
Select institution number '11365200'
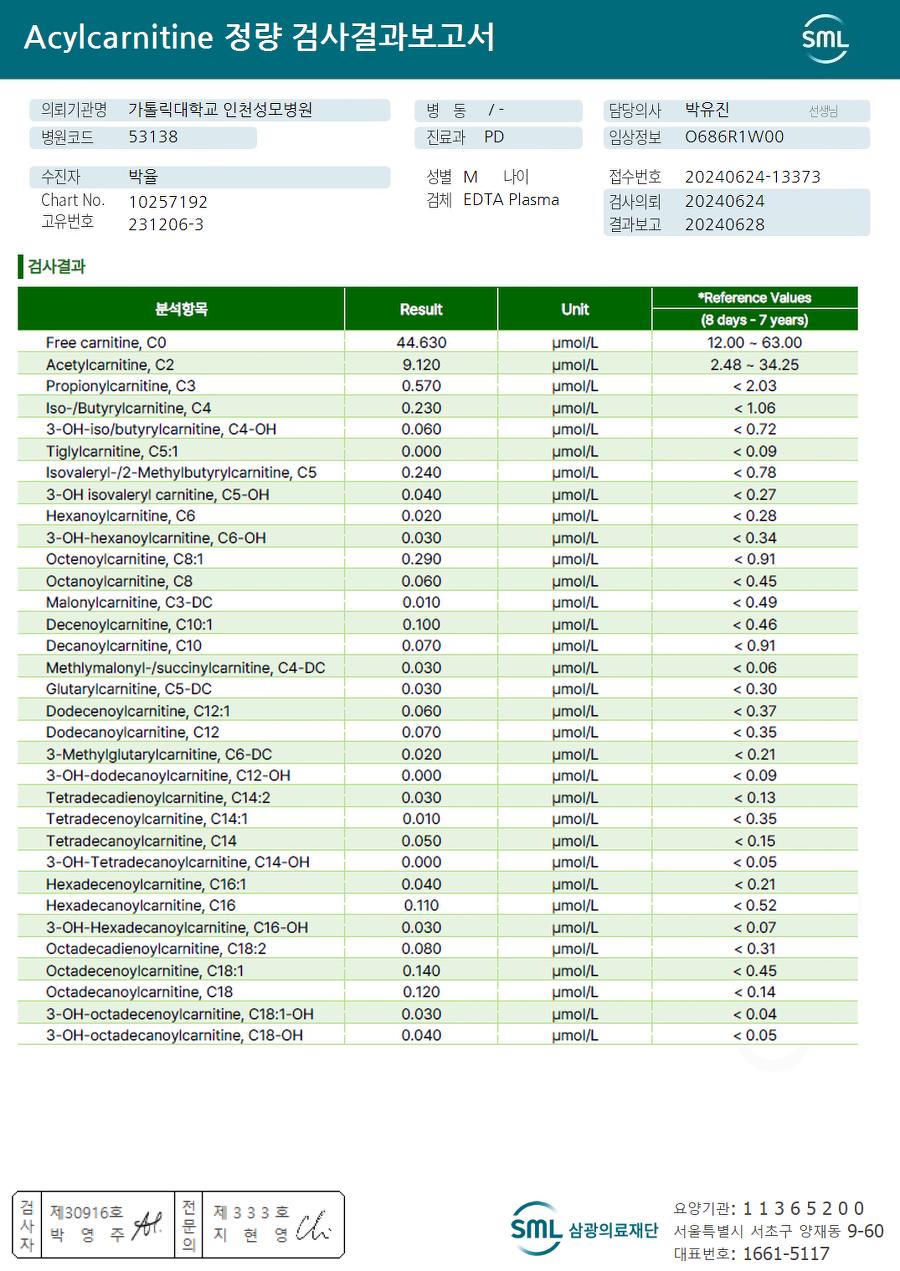pos(804,1208)
